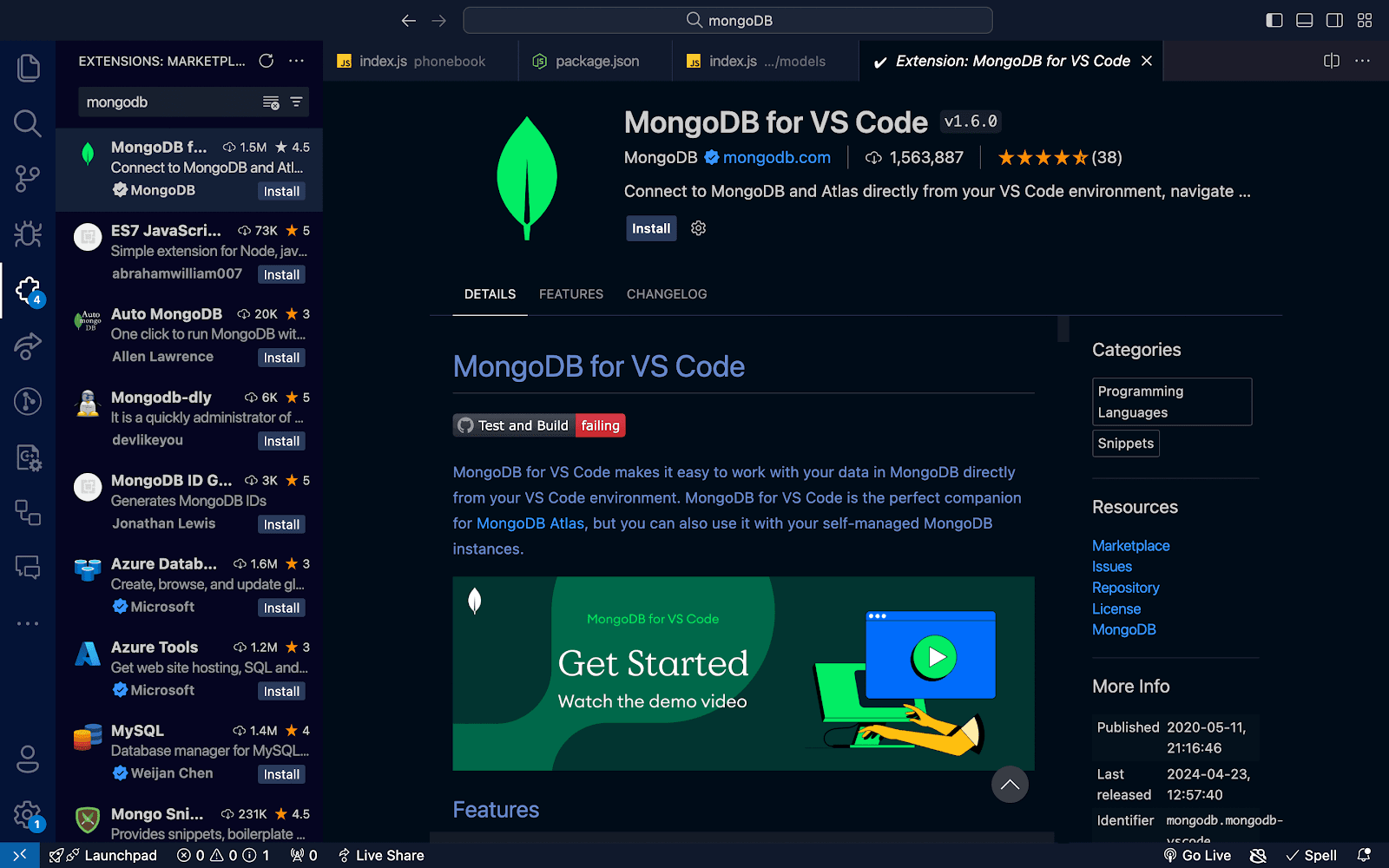Click the Programming Languages category
Image resolution: width=1389 pixels, height=868 pixels.
pos(1172,402)
